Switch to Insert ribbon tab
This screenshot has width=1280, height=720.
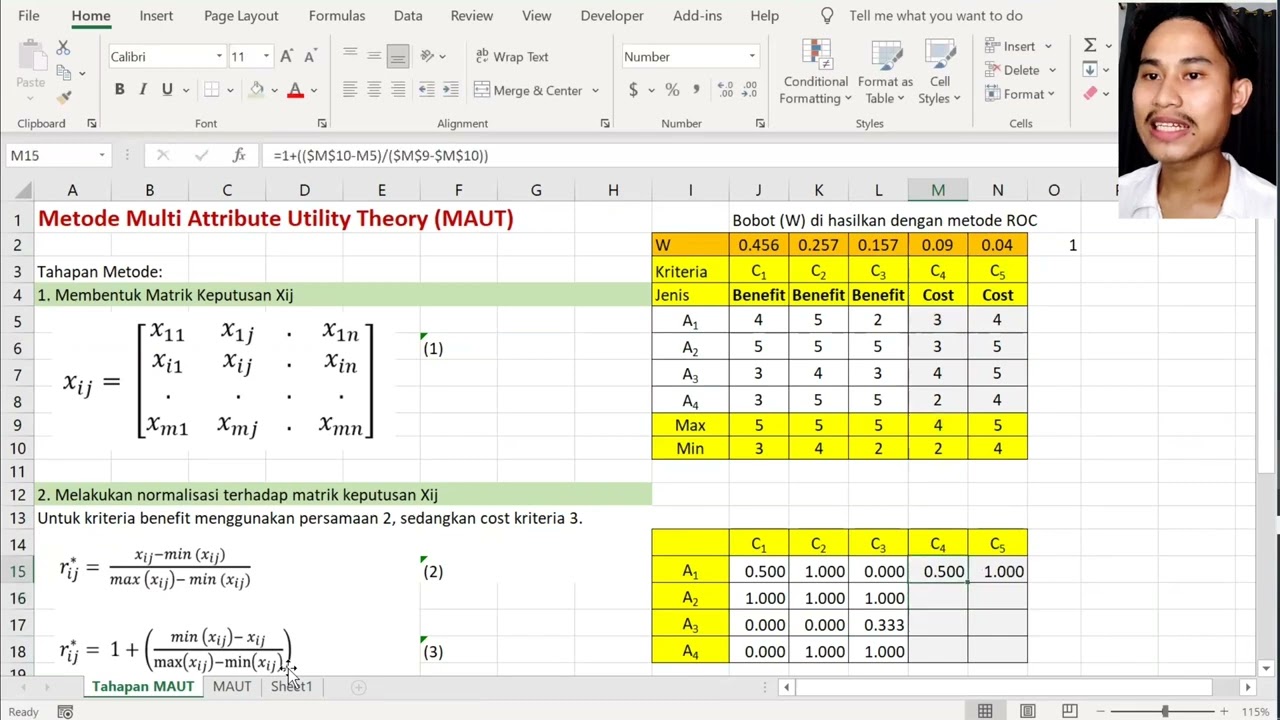156,15
